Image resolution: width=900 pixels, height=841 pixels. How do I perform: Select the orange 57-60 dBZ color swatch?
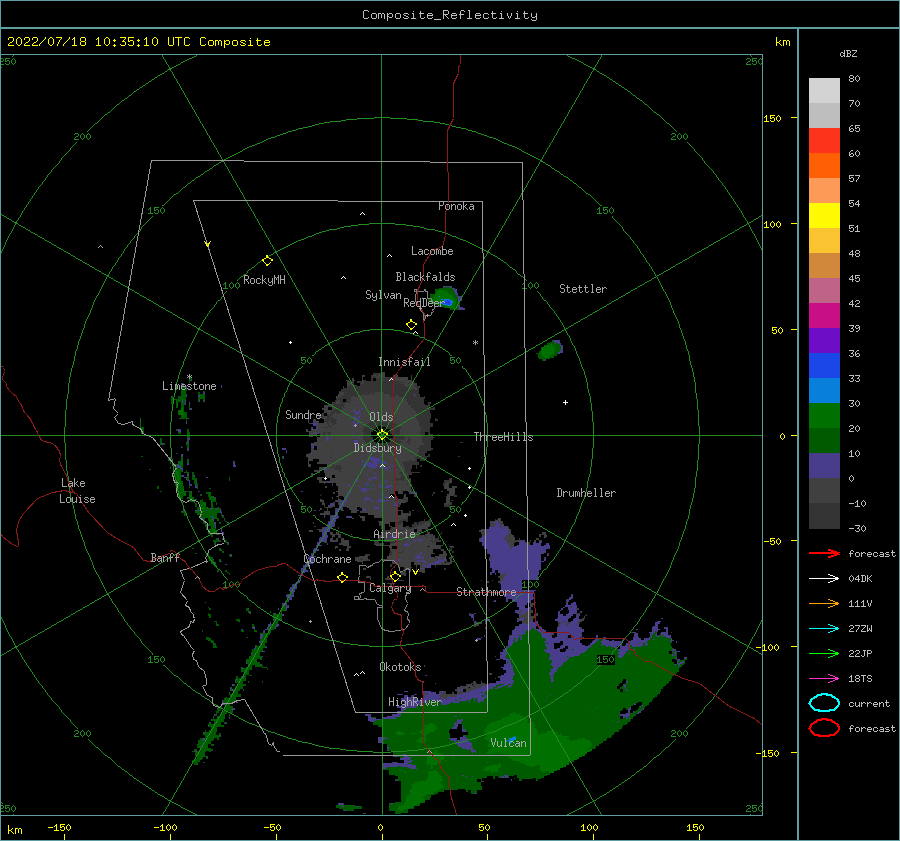coord(824,166)
